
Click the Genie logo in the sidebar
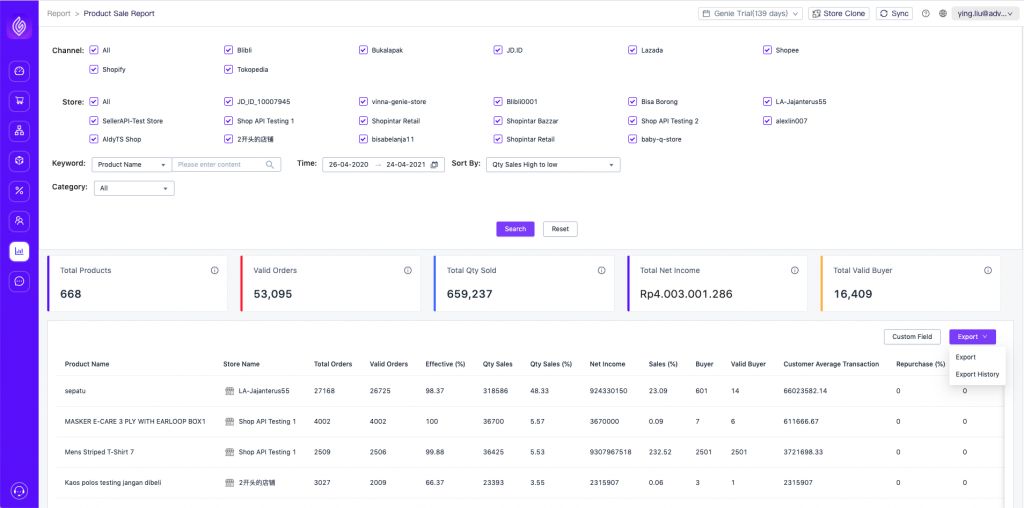click(19, 27)
